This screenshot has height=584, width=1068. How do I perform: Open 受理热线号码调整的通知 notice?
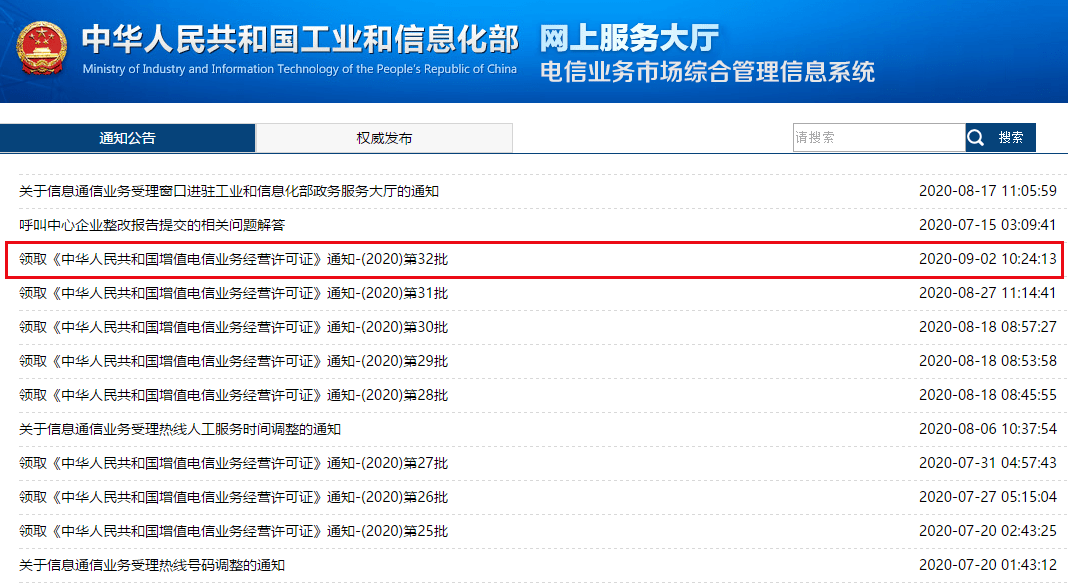click(152, 566)
